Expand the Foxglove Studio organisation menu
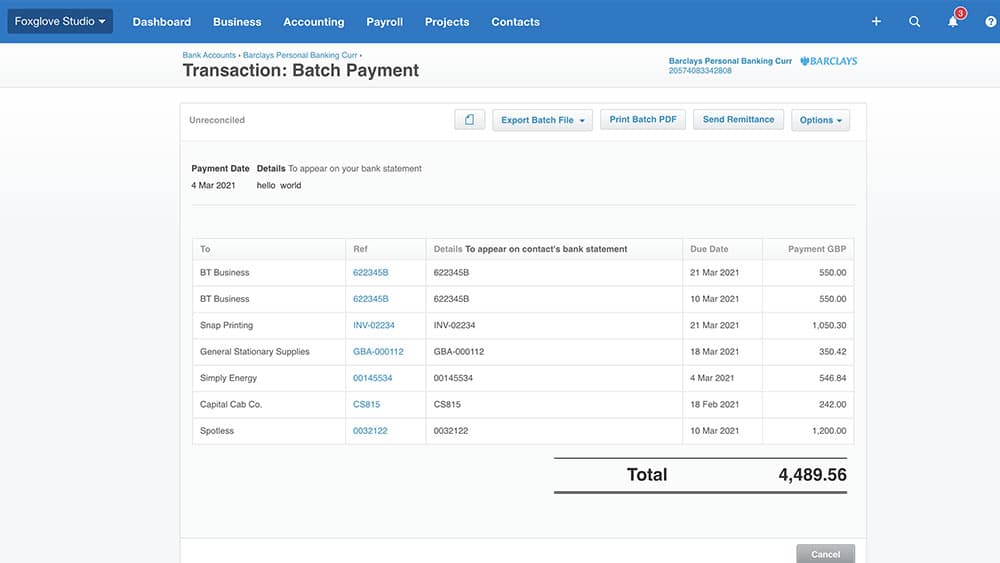Viewport: 1000px width, 563px height. [x=60, y=22]
